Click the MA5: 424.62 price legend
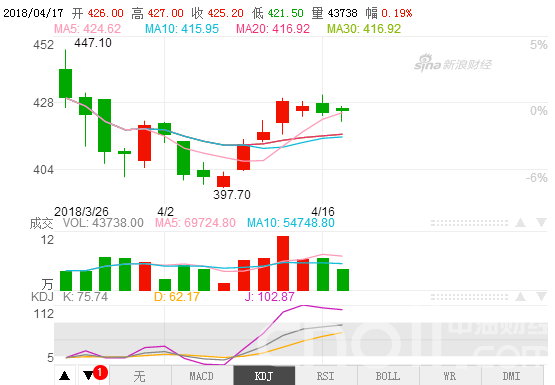The height and width of the screenshot is (385, 555). coord(87,29)
